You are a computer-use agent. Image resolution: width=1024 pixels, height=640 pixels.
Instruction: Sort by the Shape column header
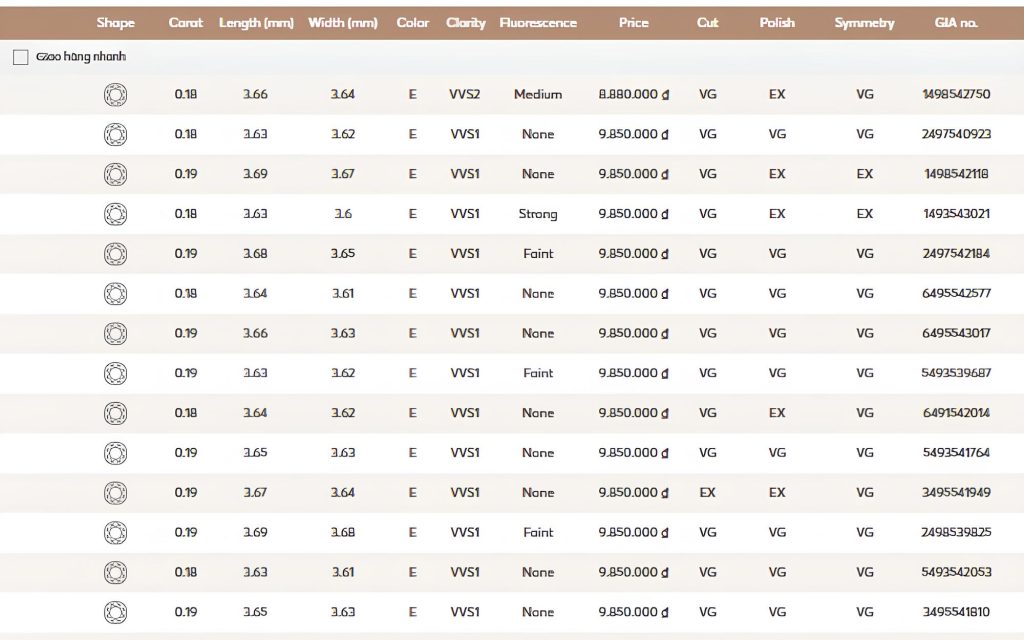coord(116,23)
